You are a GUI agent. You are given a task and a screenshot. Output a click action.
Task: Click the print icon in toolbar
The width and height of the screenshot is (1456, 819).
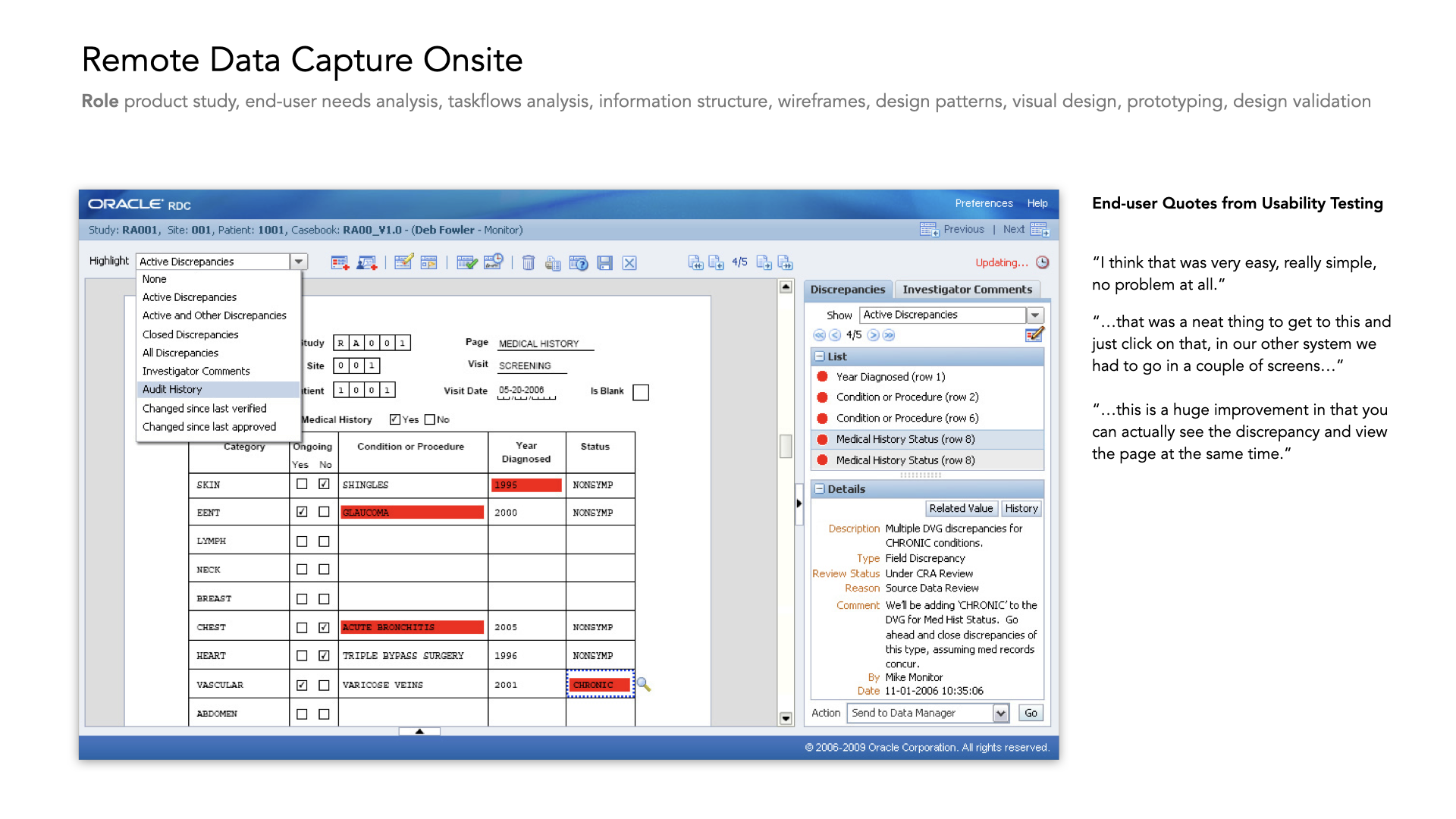[553, 263]
